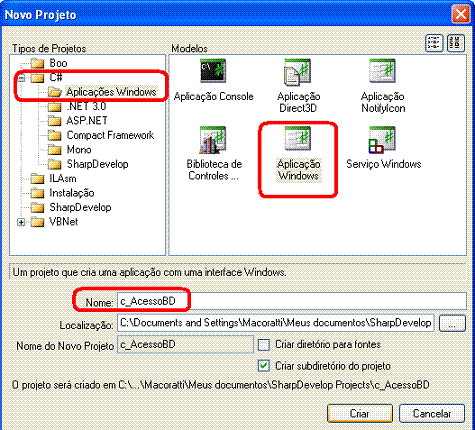Screen dimensions: 475x430
Task: Choose the Aplicação Direct3D template icon
Action: [x=297, y=72]
